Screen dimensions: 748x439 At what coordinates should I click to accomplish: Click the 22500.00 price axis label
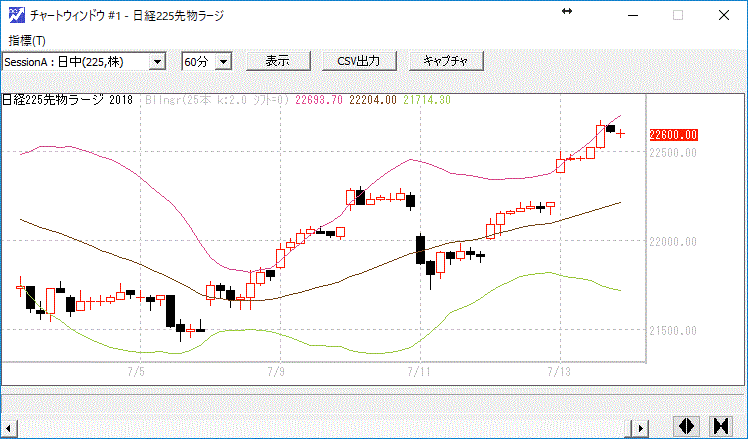(673, 153)
